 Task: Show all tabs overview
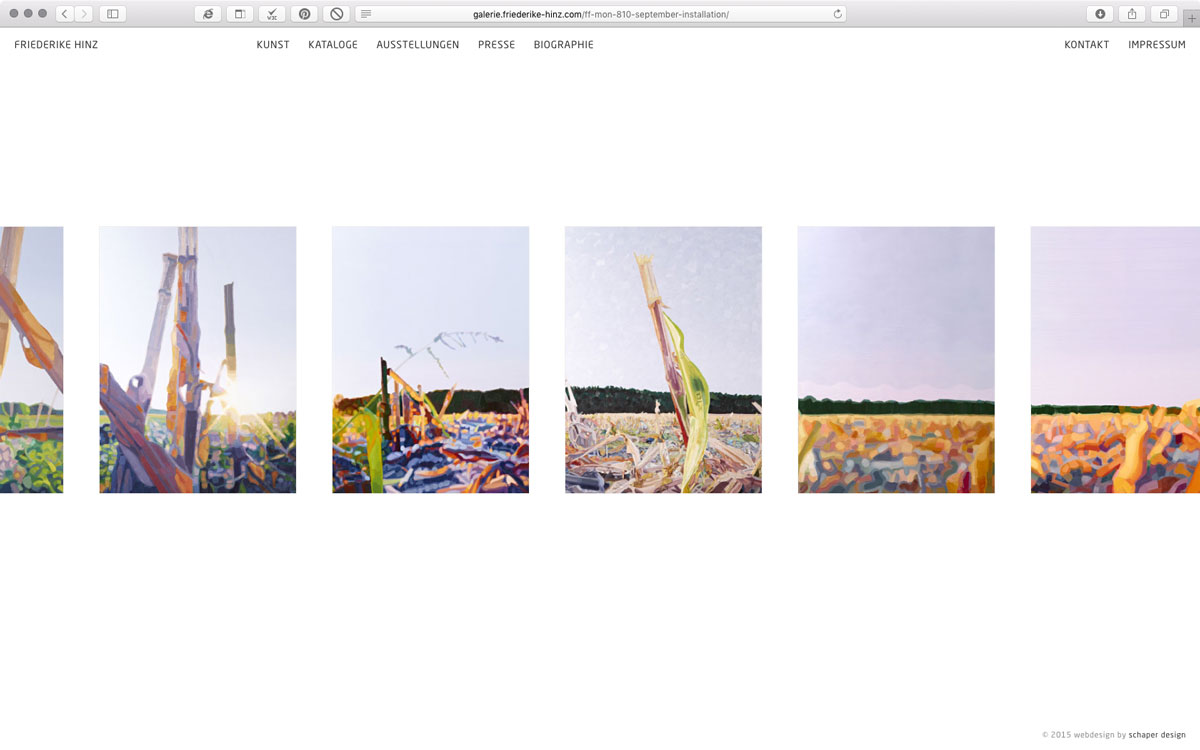(1164, 14)
